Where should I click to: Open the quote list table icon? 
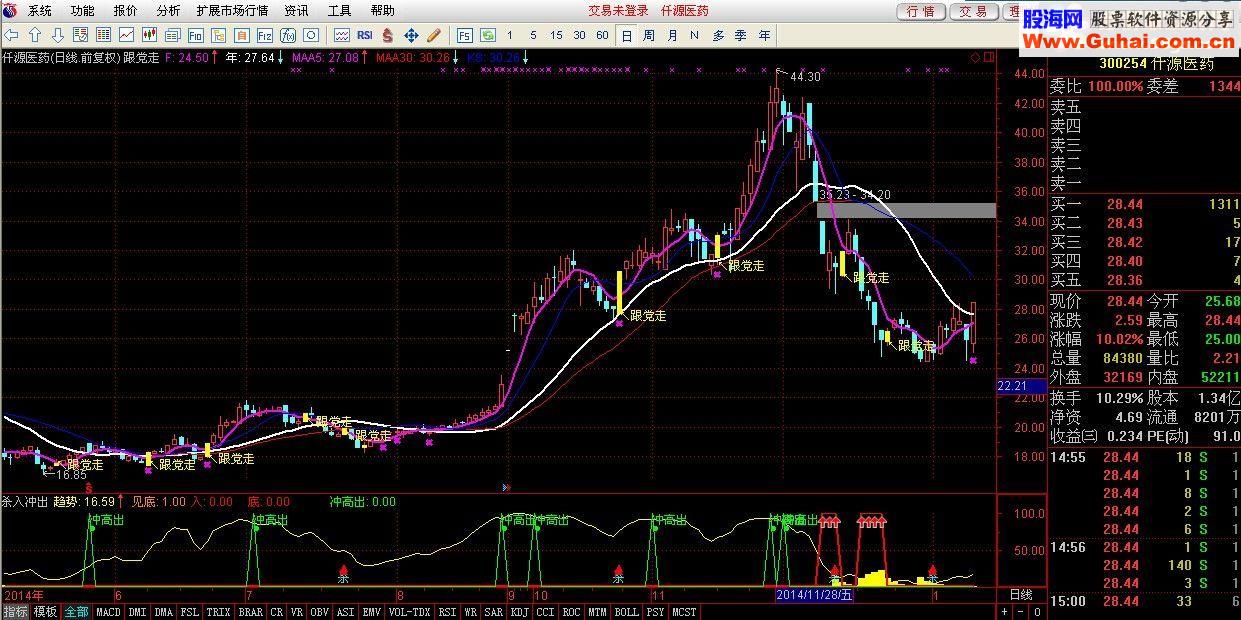click(103, 35)
